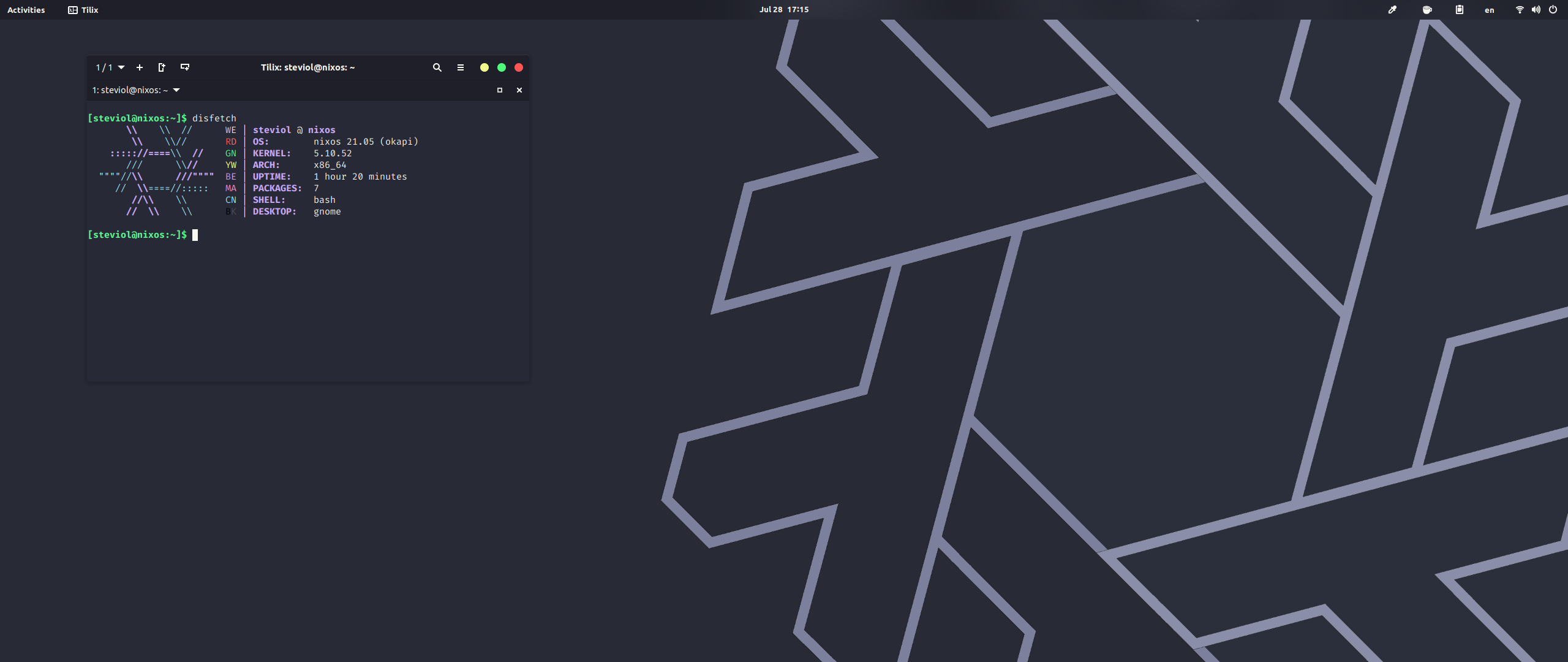
Task: Open the Tilix app menu in top bar
Action: pos(83,10)
